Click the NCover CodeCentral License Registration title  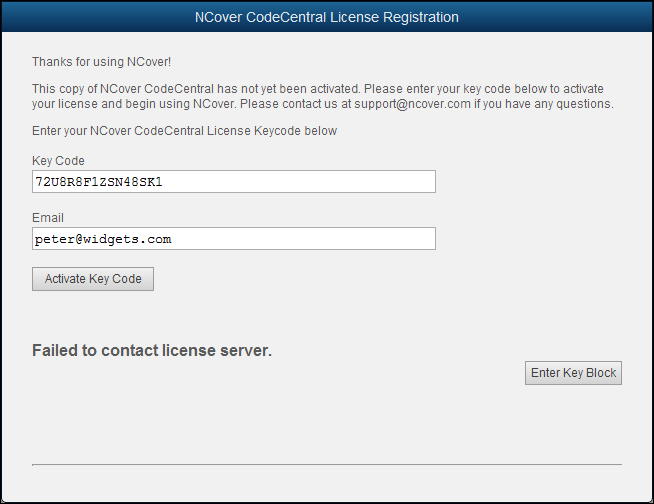pos(327,18)
